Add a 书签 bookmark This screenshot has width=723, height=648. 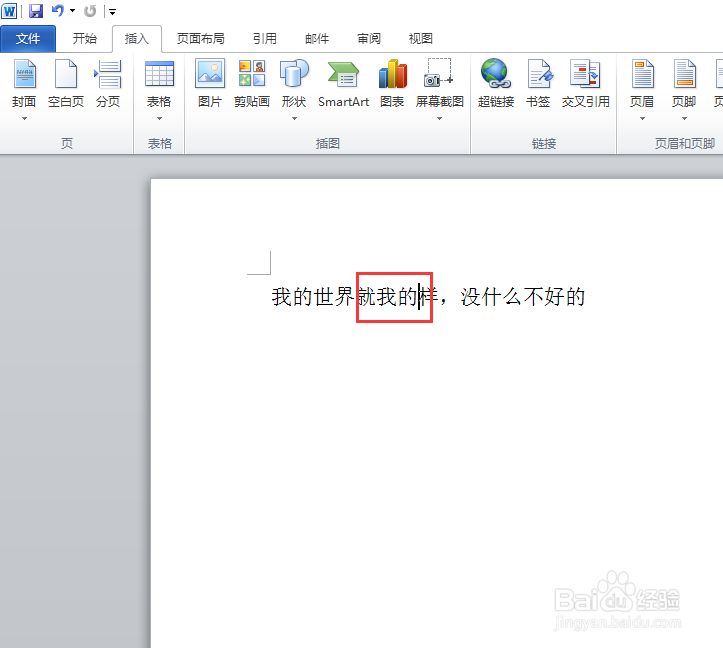[x=538, y=84]
